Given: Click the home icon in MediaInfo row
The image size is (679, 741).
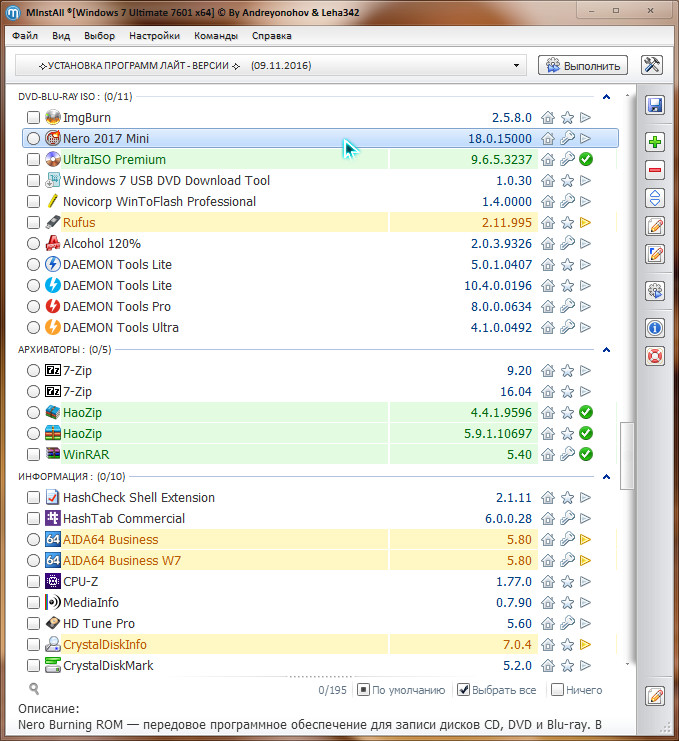Looking at the screenshot, I should click(548, 603).
